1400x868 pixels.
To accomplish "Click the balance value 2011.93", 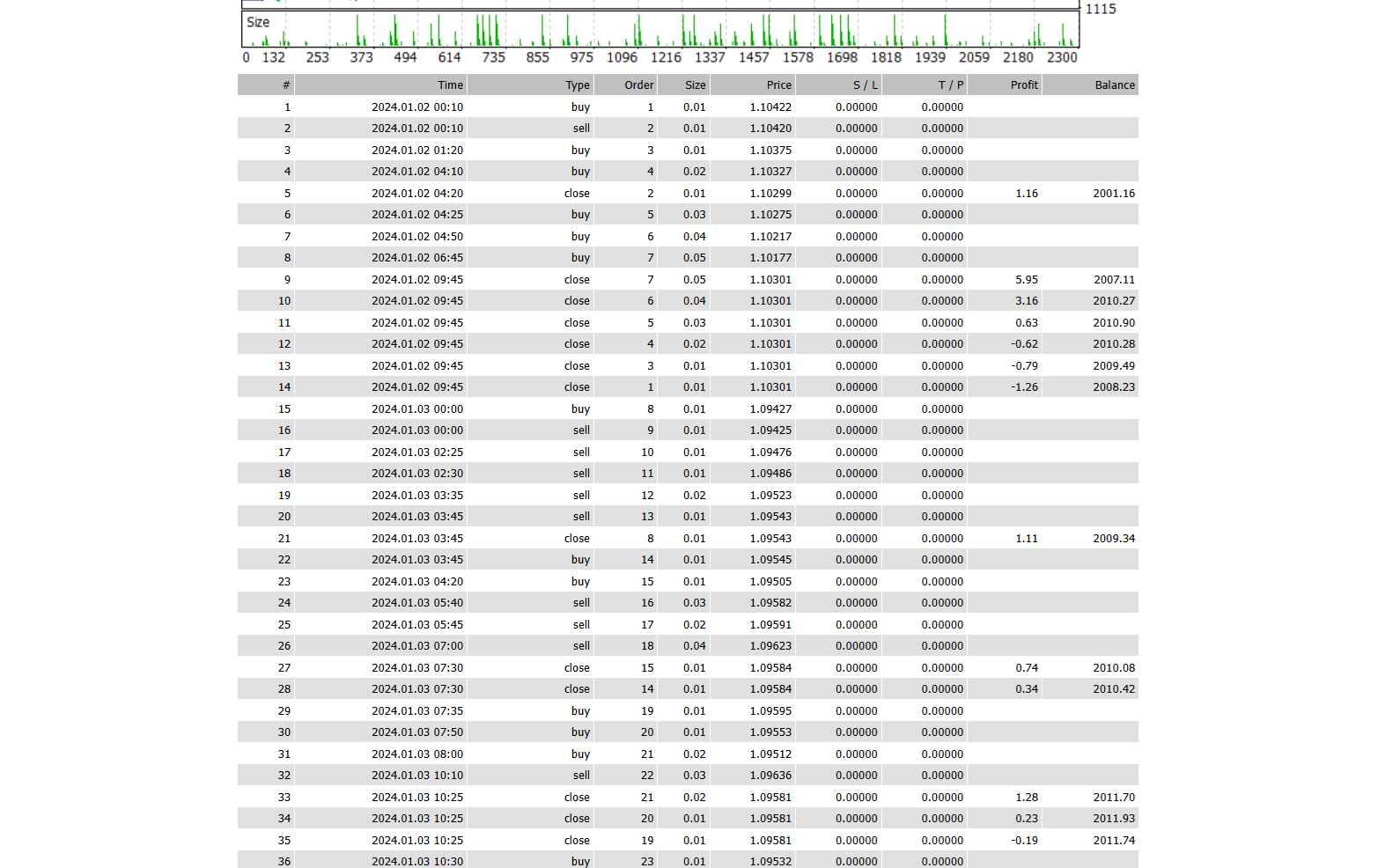I will point(1114,819).
